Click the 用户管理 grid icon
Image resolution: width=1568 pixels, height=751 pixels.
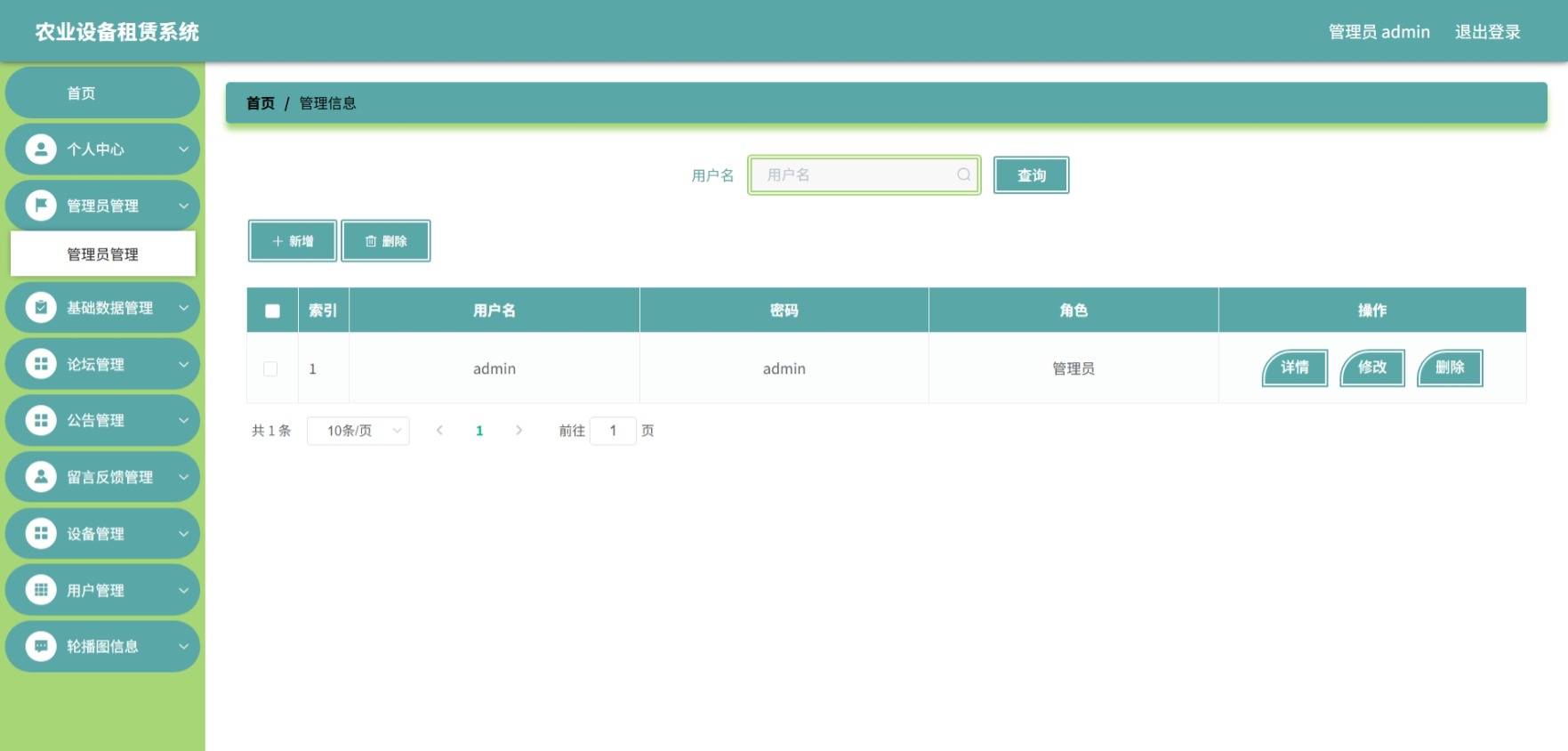(x=40, y=590)
